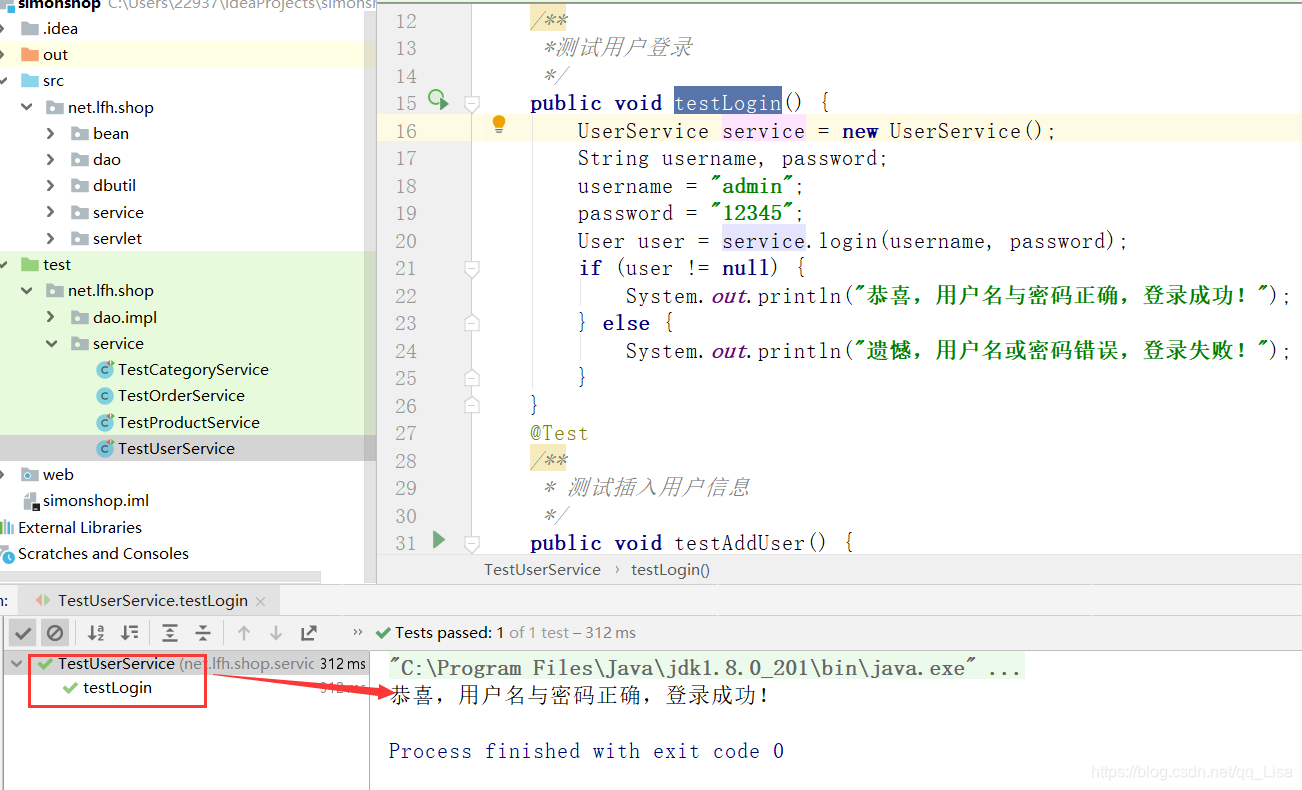
Task: Click java.exe command line in console
Action: pos(705,668)
